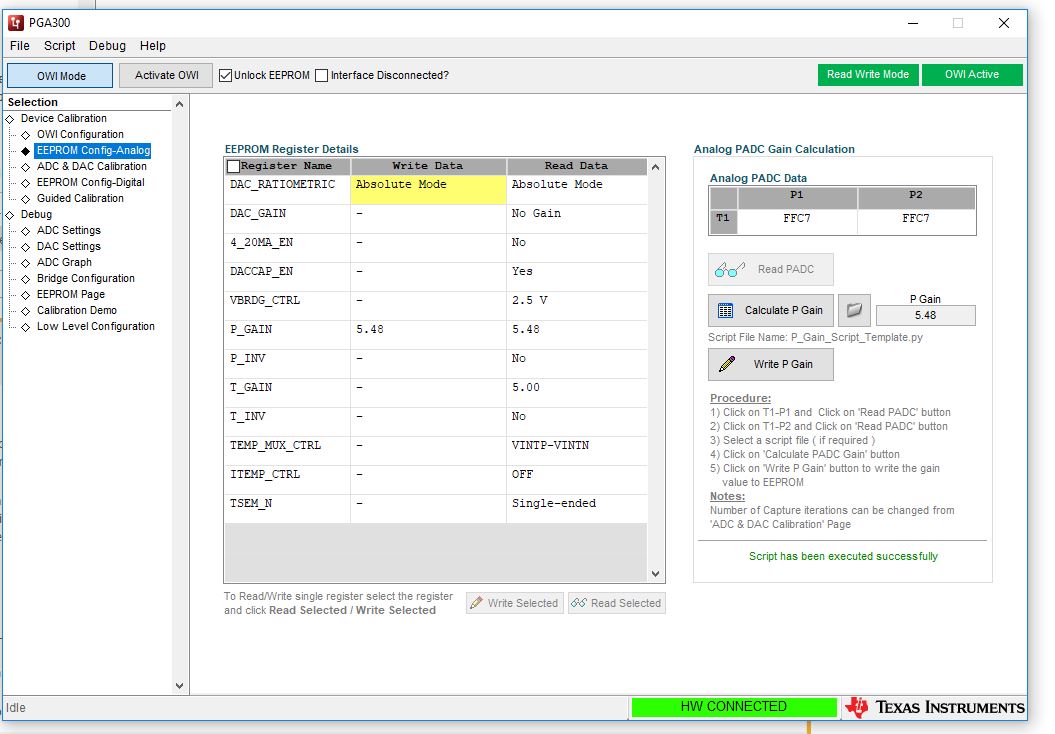The width and height of the screenshot is (1055, 734).
Task: Toggle Interface Disconnected checkbox
Action: point(322,75)
